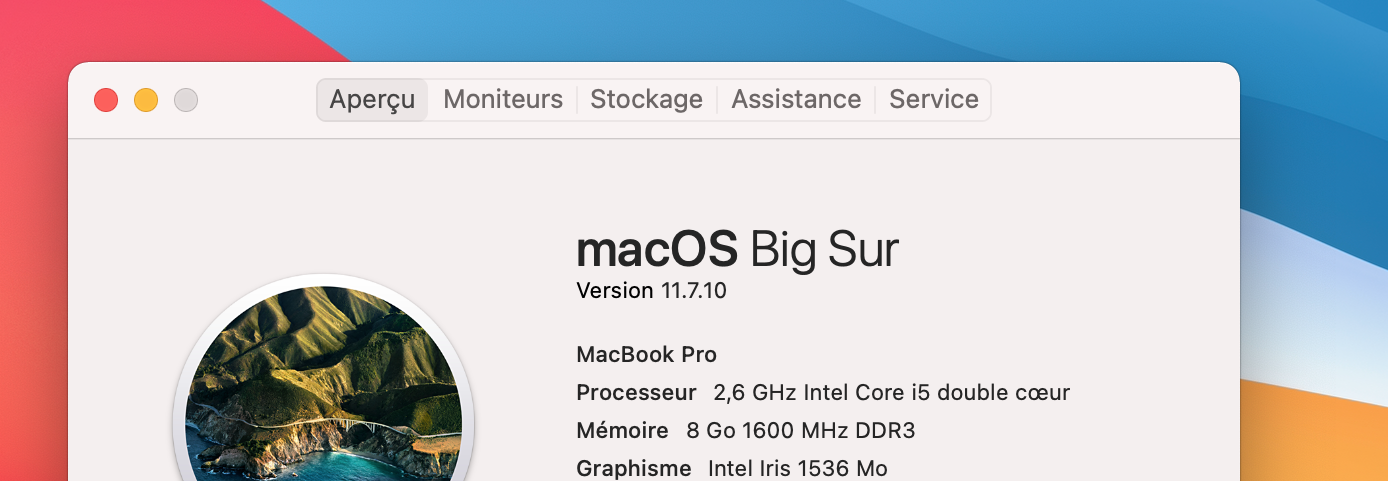Click empty title bar beside the Service tab
Screen dimensions: 1388x481
coord(1110,100)
